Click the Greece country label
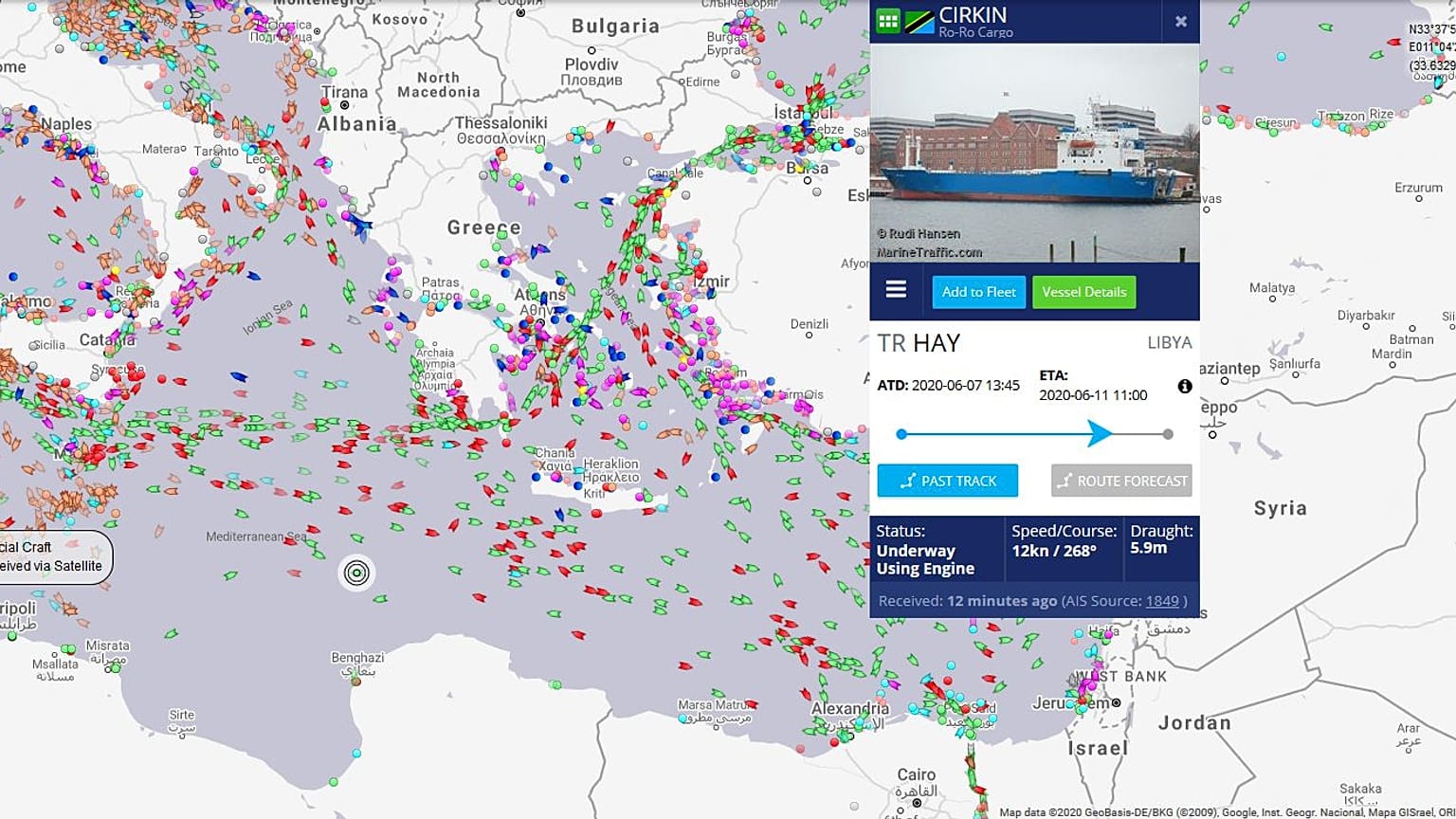The image size is (1456, 819). click(x=483, y=227)
